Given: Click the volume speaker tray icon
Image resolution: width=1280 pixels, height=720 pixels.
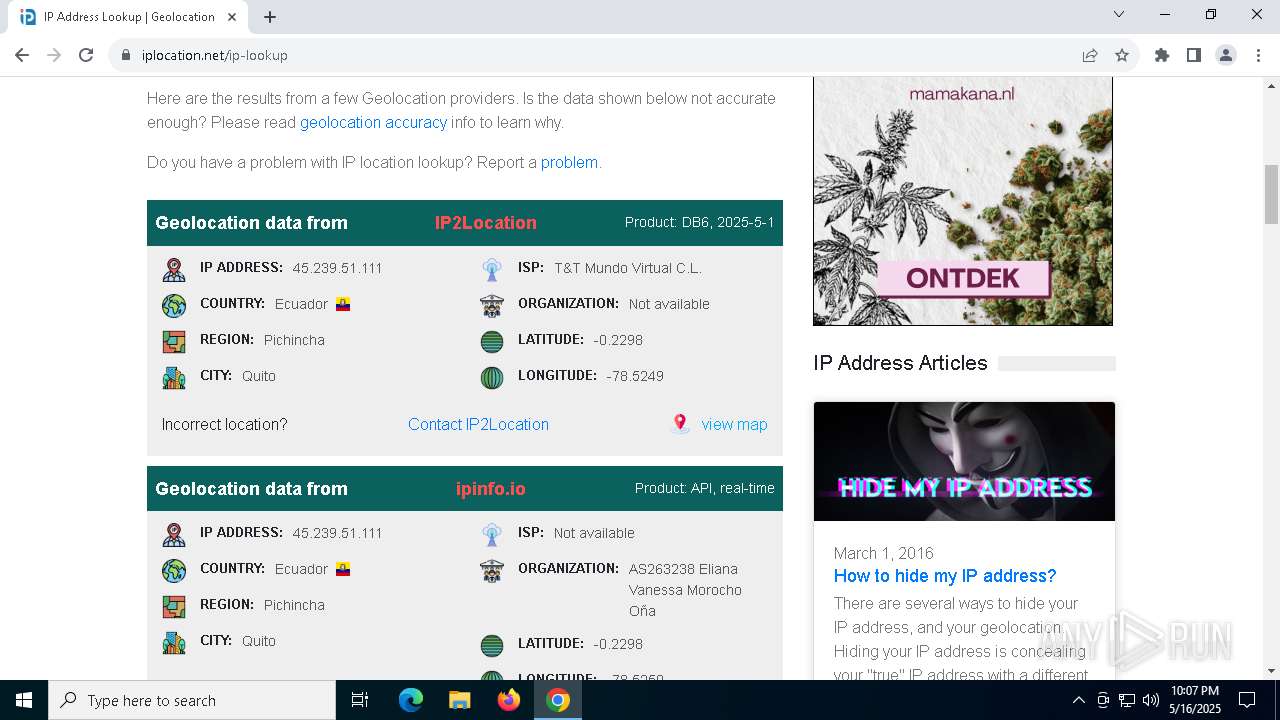Looking at the screenshot, I should 1150,700.
